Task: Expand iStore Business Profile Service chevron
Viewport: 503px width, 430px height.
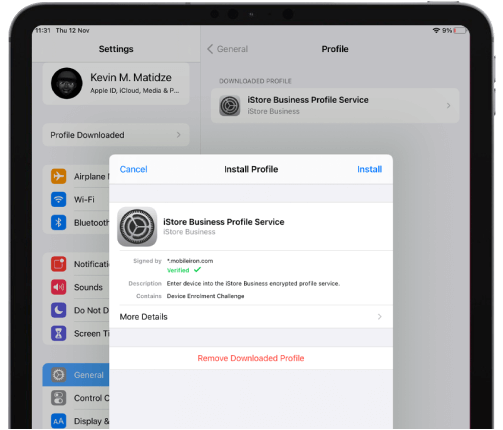Action: [448, 105]
